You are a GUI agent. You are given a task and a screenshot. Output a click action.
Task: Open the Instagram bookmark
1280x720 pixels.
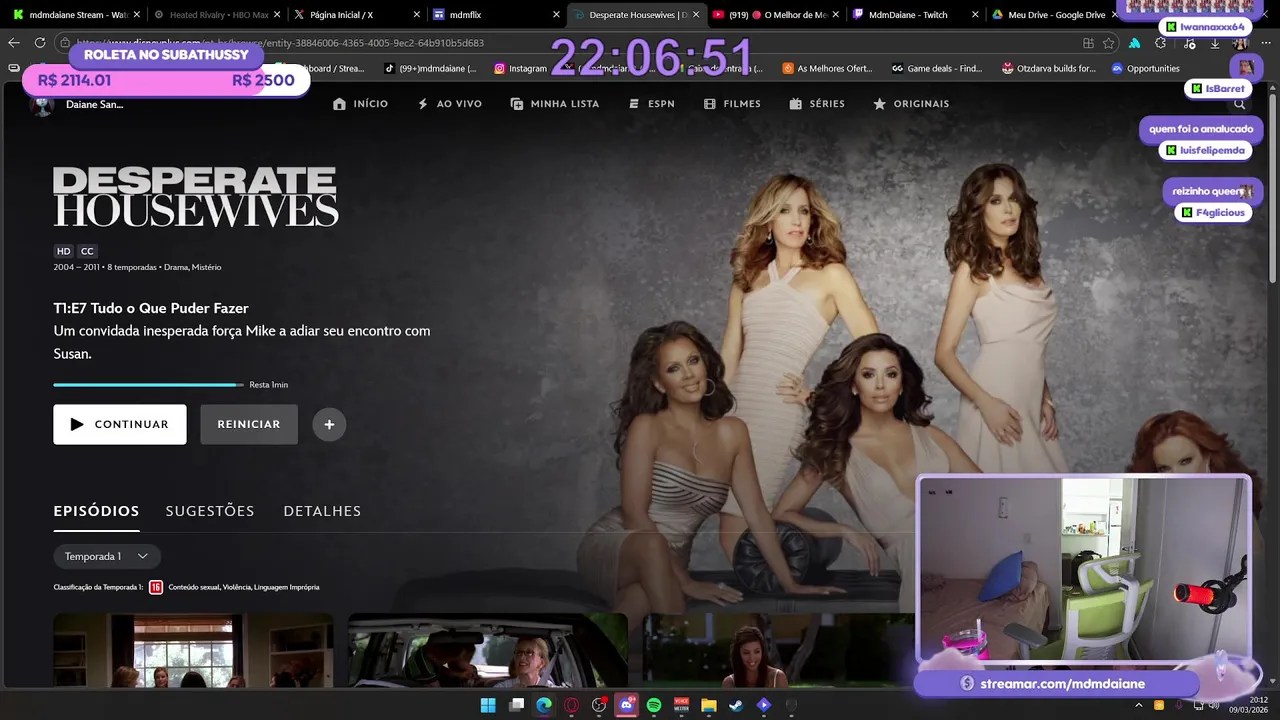521,69
